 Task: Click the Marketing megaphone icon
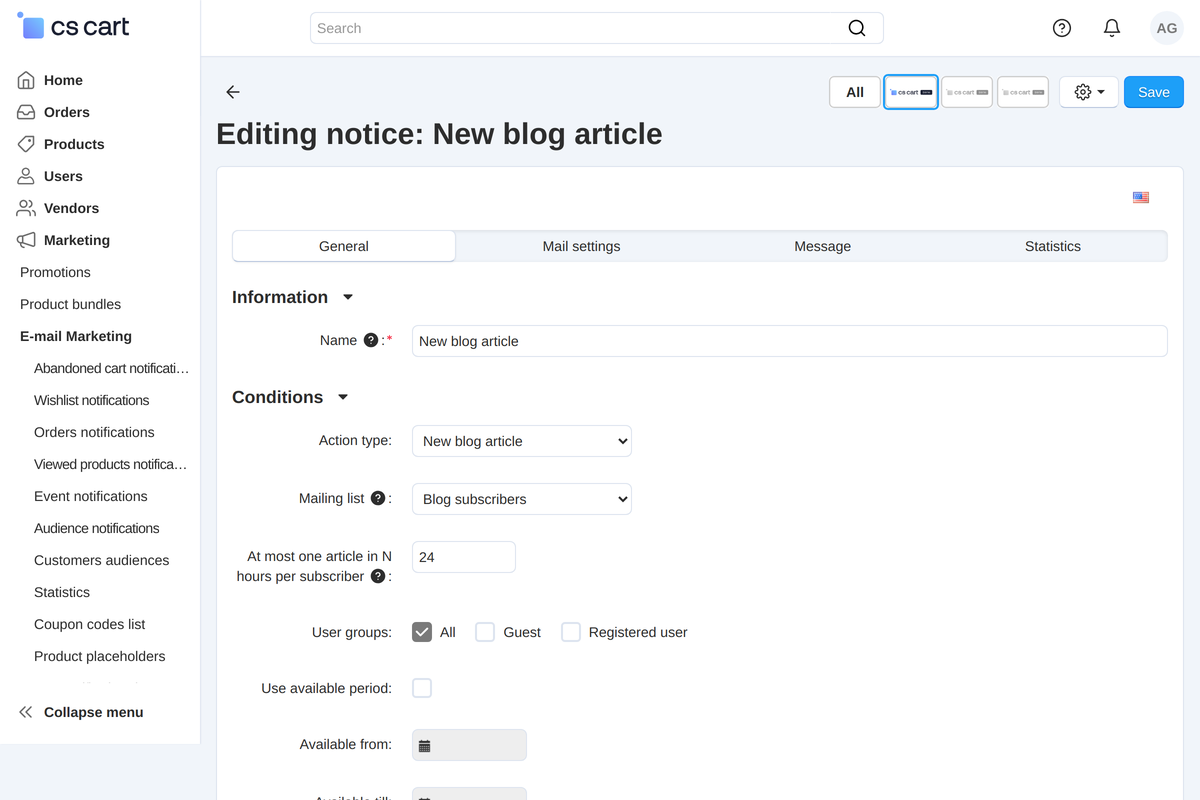point(26,240)
